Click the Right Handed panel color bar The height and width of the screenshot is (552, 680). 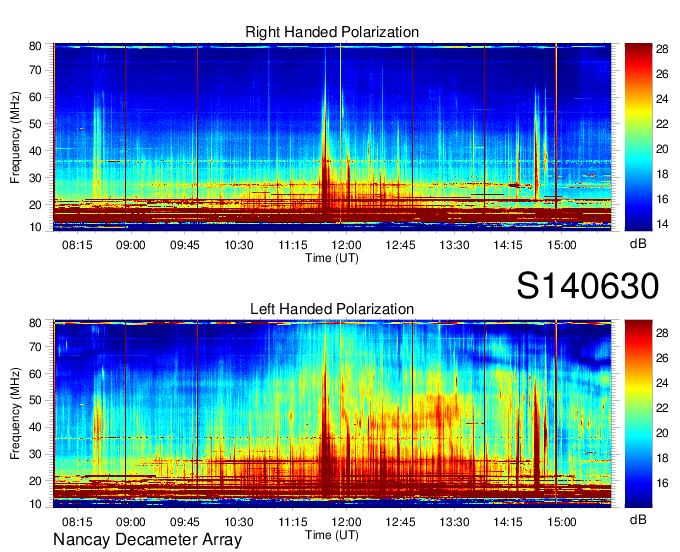tap(638, 137)
